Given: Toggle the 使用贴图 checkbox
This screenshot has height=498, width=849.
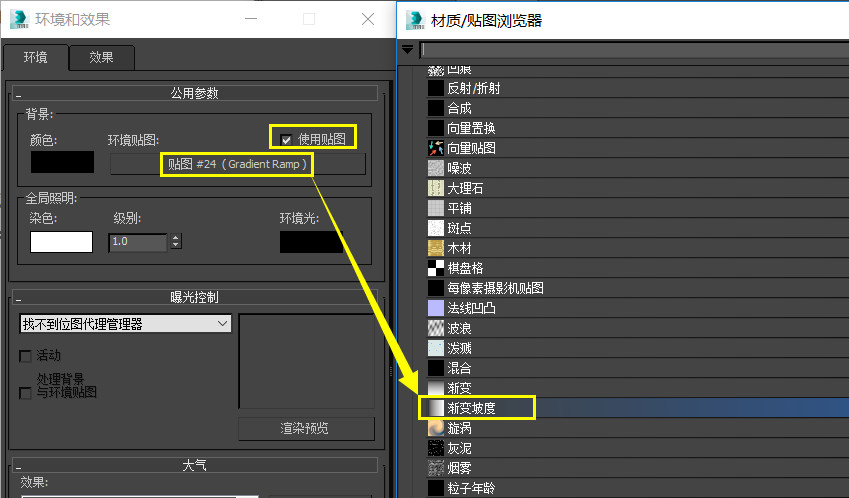Looking at the screenshot, I should tap(286, 140).
